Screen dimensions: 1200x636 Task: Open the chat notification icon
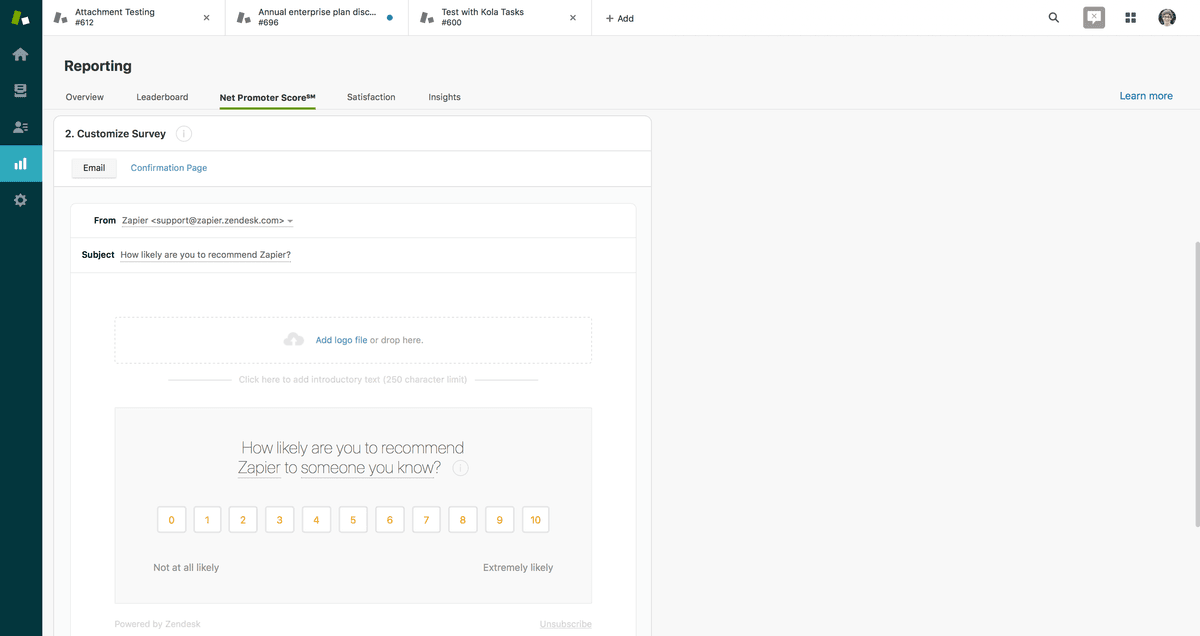click(1094, 18)
